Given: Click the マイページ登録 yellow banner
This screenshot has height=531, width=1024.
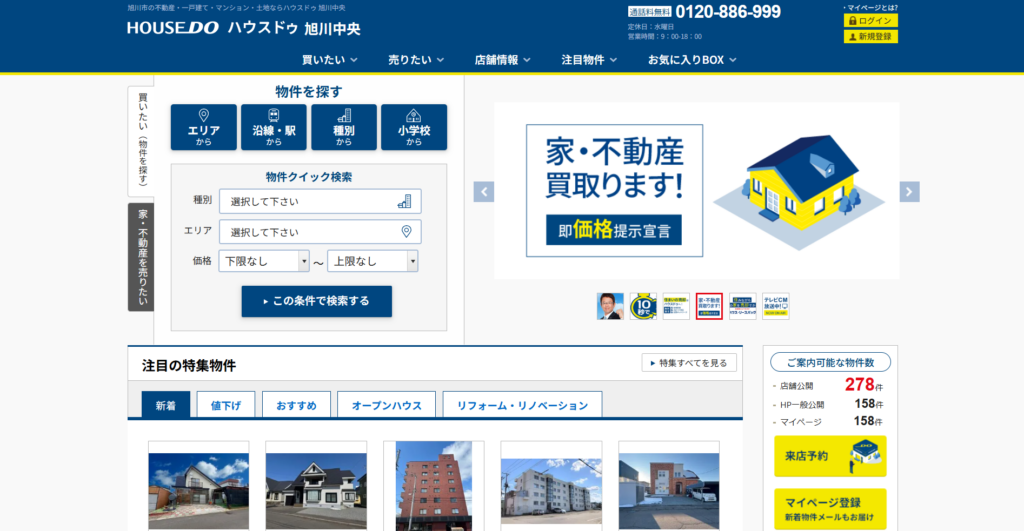Looking at the screenshot, I should pos(830,509).
